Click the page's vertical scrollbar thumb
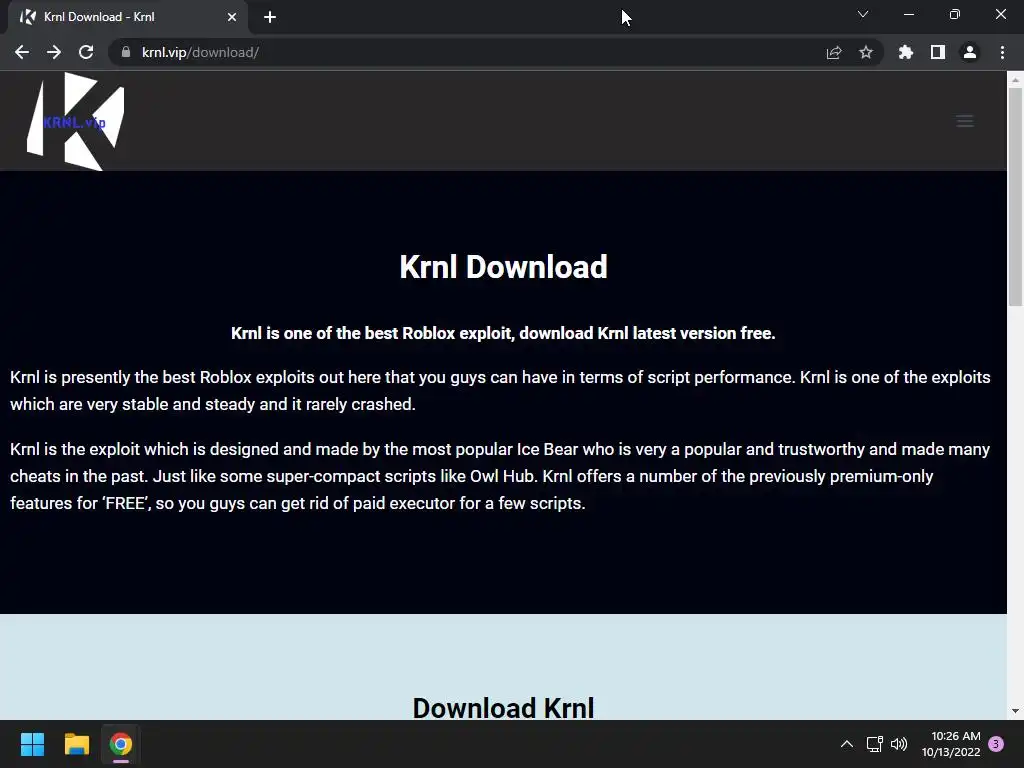Screen dimensions: 1024x768 coord(1015,196)
